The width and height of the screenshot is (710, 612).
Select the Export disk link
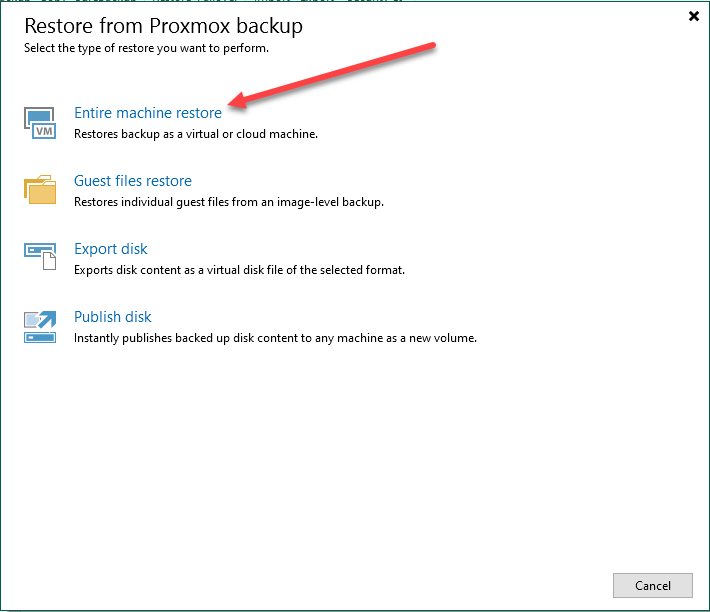111,249
